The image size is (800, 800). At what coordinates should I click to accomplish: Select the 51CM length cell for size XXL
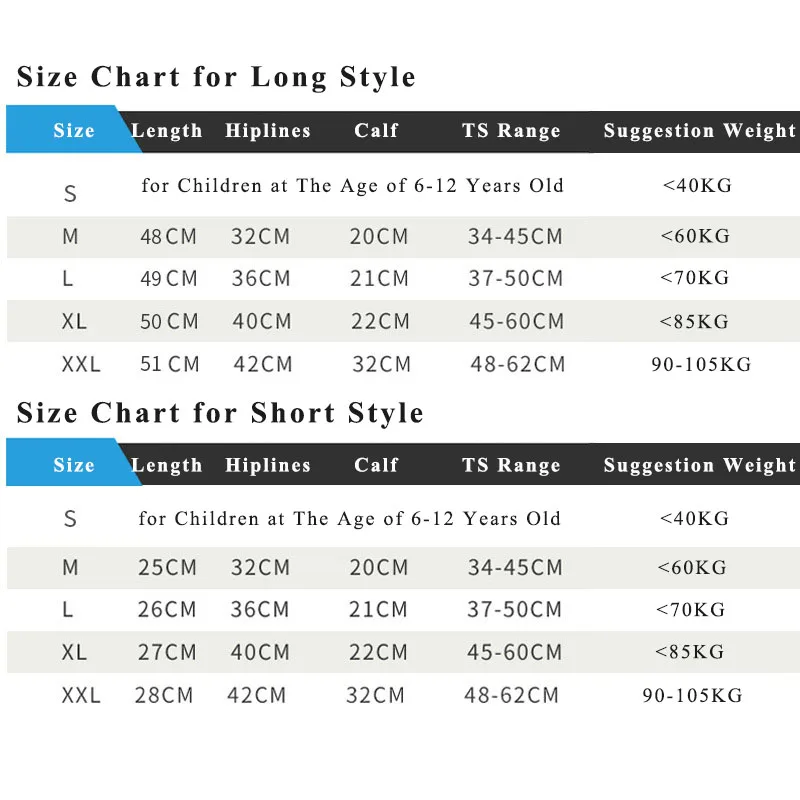tap(170, 364)
